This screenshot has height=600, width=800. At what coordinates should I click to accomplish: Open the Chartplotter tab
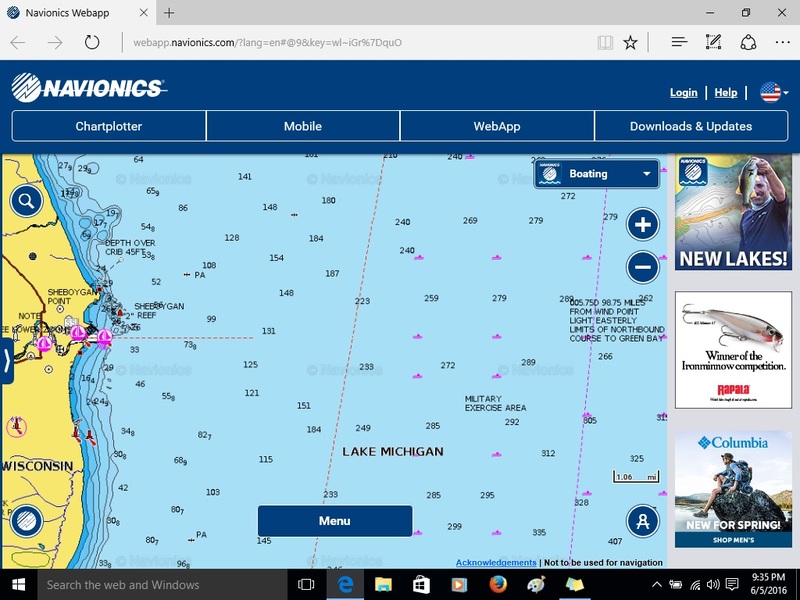(109, 126)
